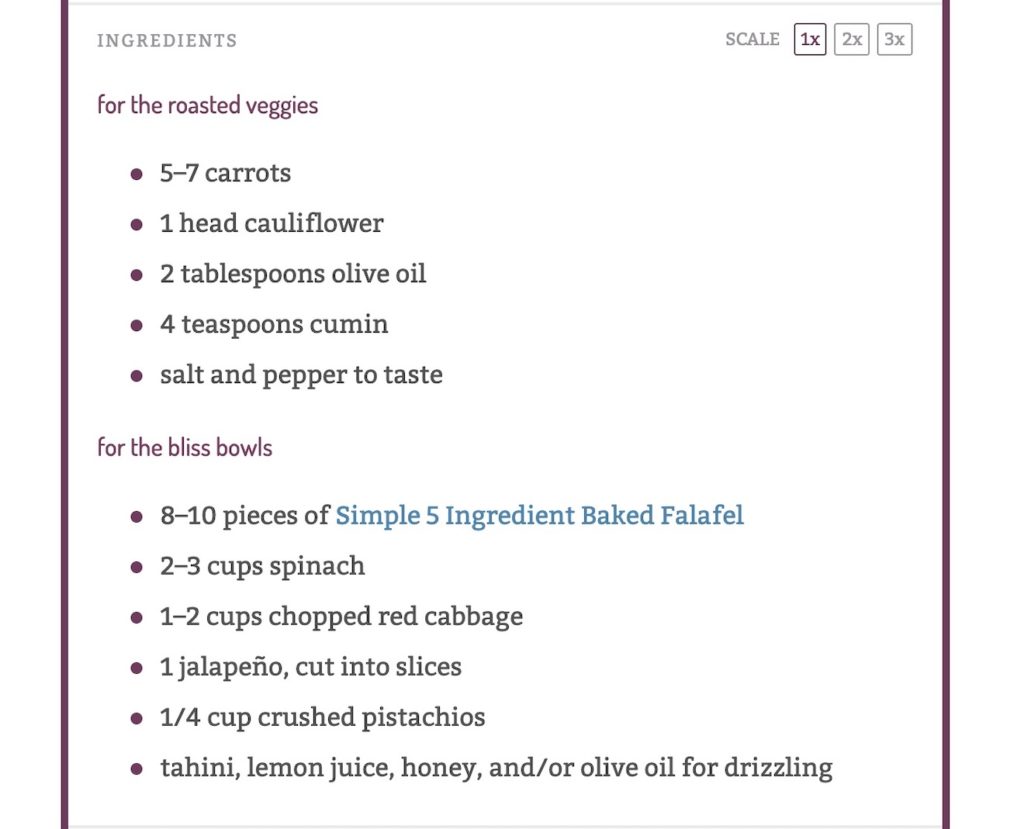Click the jalapeño ingredient line

tap(310, 667)
